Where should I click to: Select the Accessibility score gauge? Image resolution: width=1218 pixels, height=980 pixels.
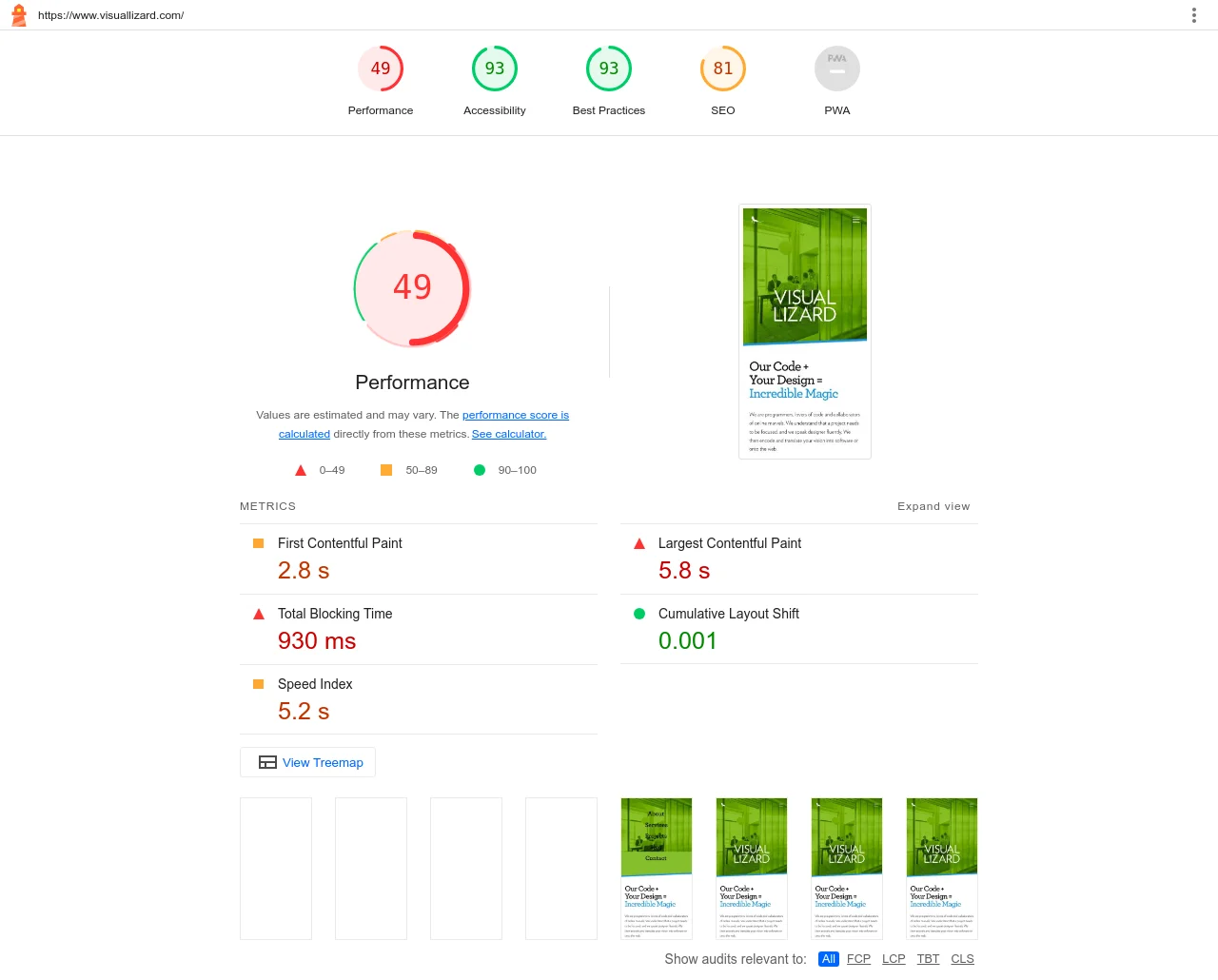pyautogui.click(x=495, y=69)
